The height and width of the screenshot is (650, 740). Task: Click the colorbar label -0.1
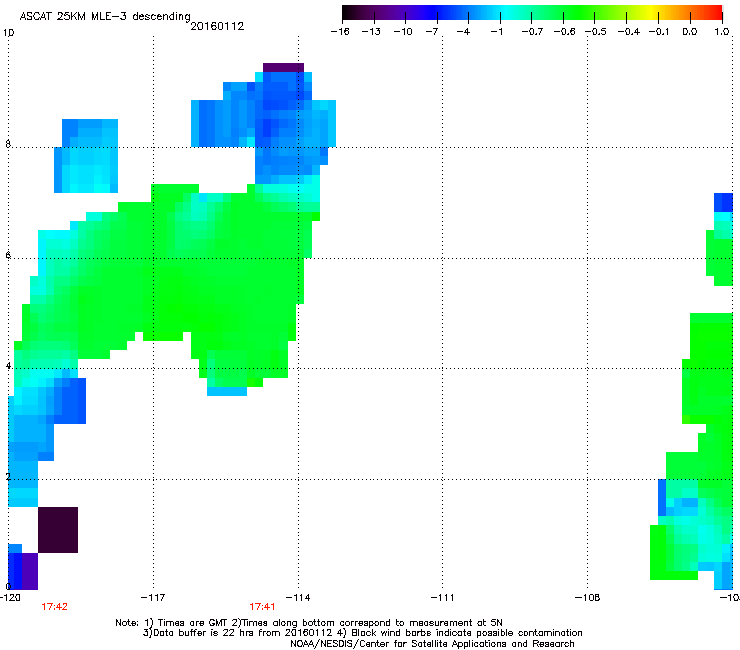(659, 32)
